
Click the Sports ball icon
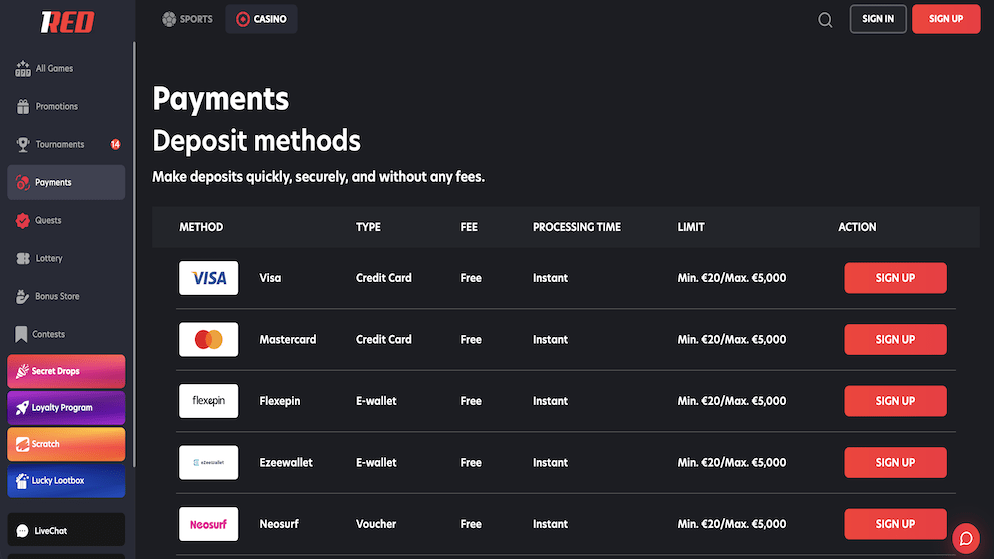click(x=169, y=19)
